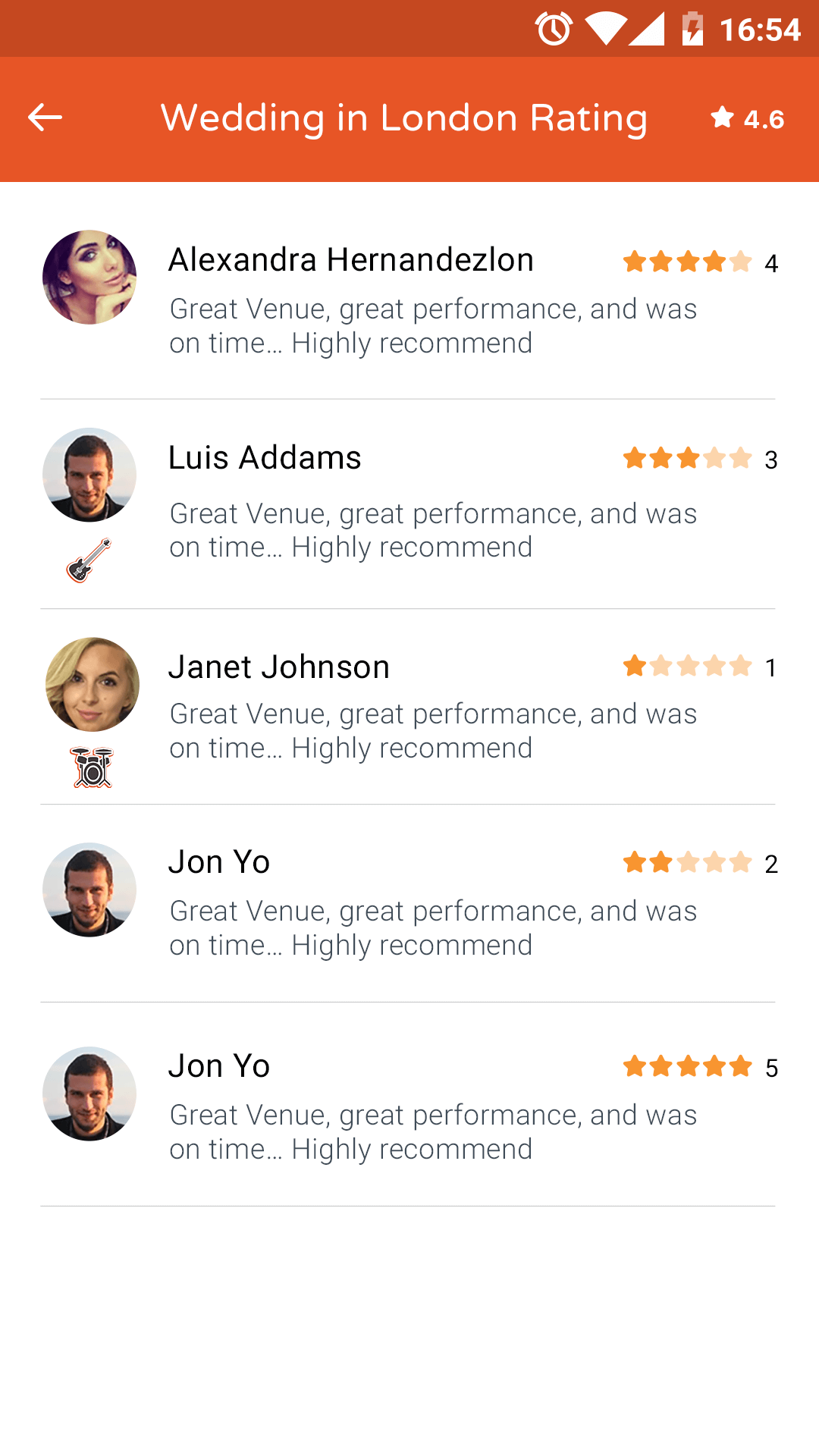Open Alexandra Hernandezlon's profile photo
Viewport: 819px width, 1456px height.
[x=89, y=278]
